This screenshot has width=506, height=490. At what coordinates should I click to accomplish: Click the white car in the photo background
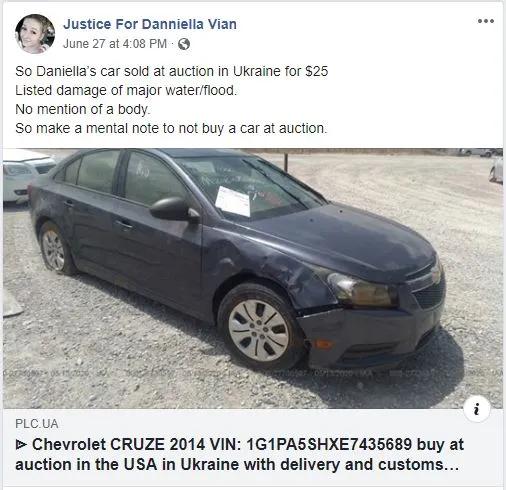pyautogui.click(x=27, y=176)
